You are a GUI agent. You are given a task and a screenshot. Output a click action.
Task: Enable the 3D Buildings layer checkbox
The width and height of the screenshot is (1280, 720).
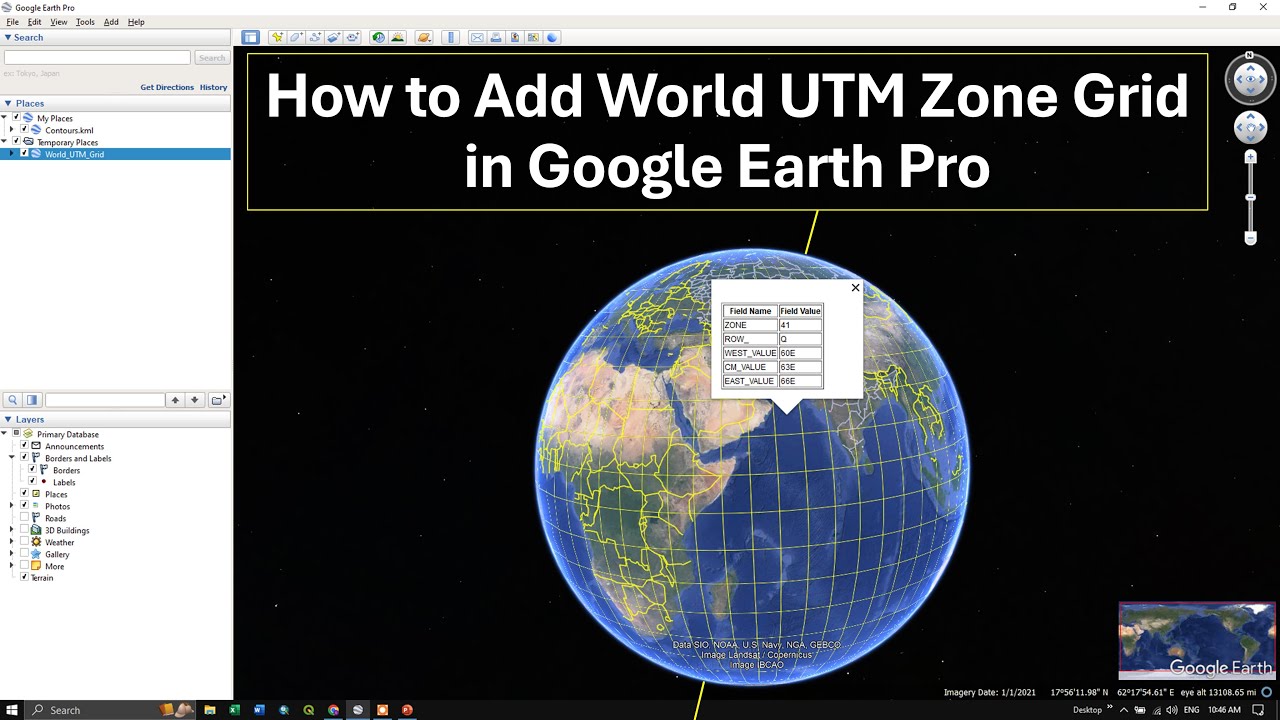point(24,530)
